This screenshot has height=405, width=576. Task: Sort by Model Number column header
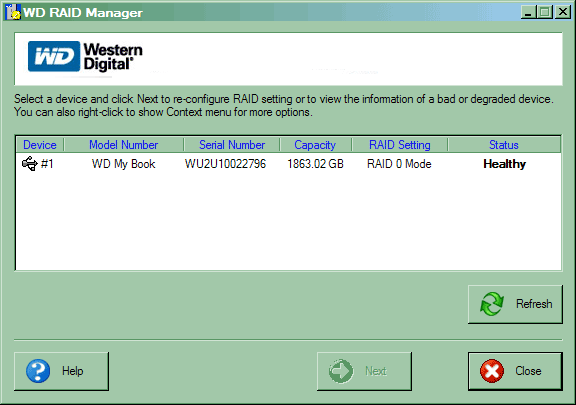(x=123, y=145)
